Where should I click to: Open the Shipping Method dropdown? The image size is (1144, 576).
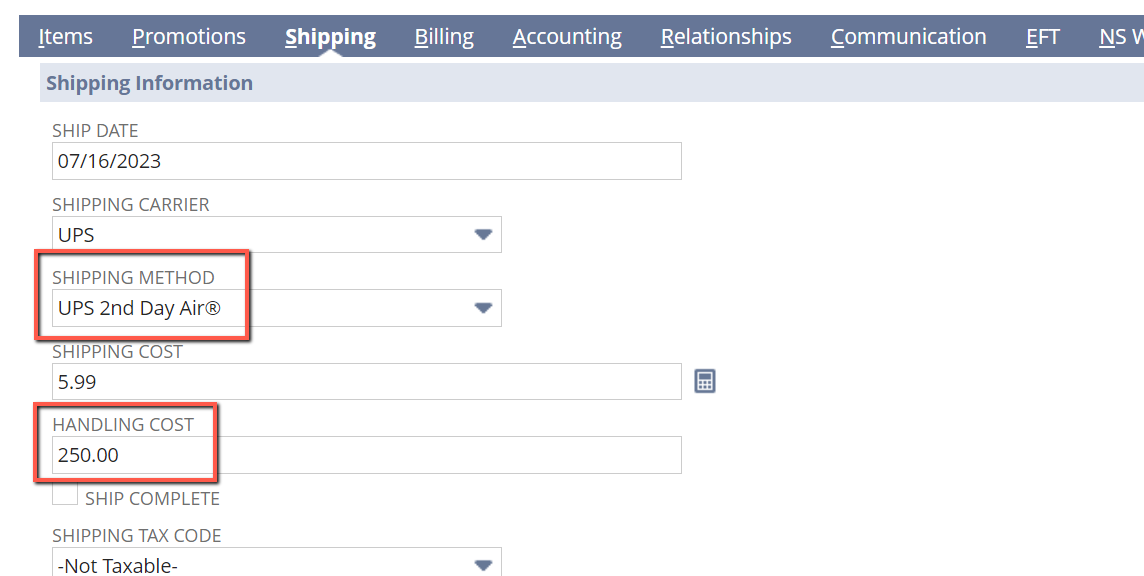point(484,308)
